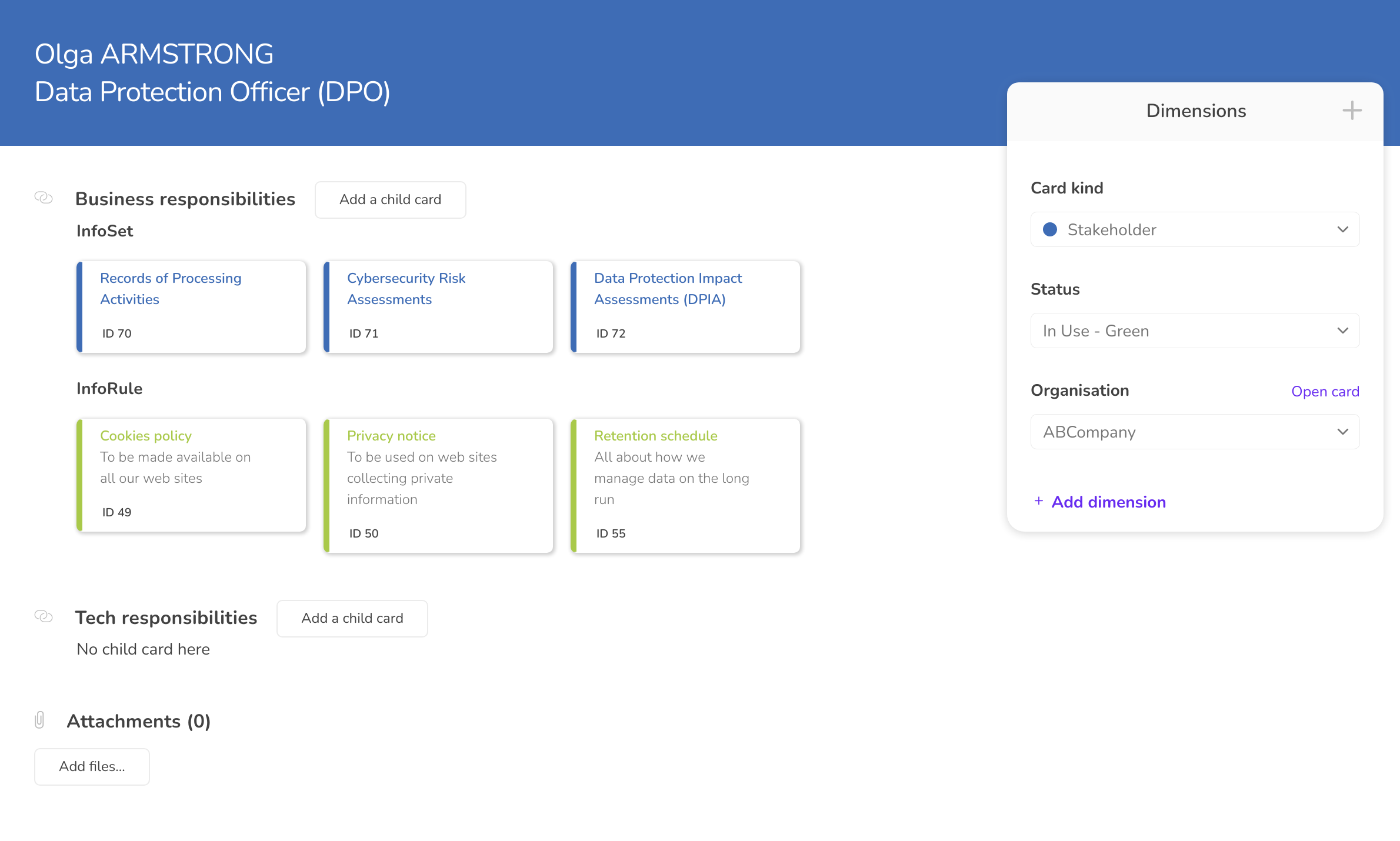The height and width of the screenshot is (841, 1400).
Task: Open the Data Protection Impact Assessments card
Action: [685, 306]
